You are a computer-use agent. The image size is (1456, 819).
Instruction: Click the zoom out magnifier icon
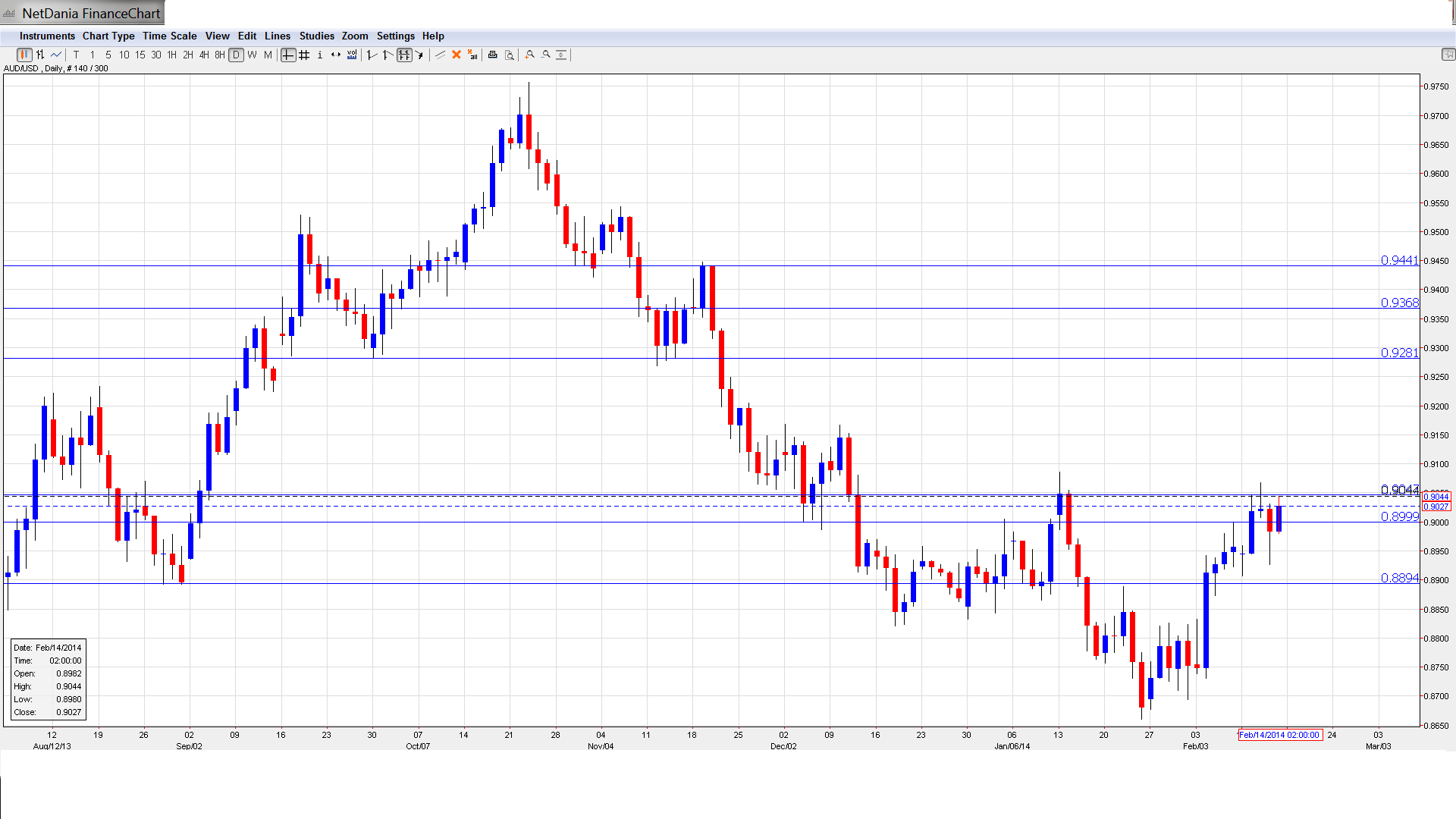(x=546, y=55)
